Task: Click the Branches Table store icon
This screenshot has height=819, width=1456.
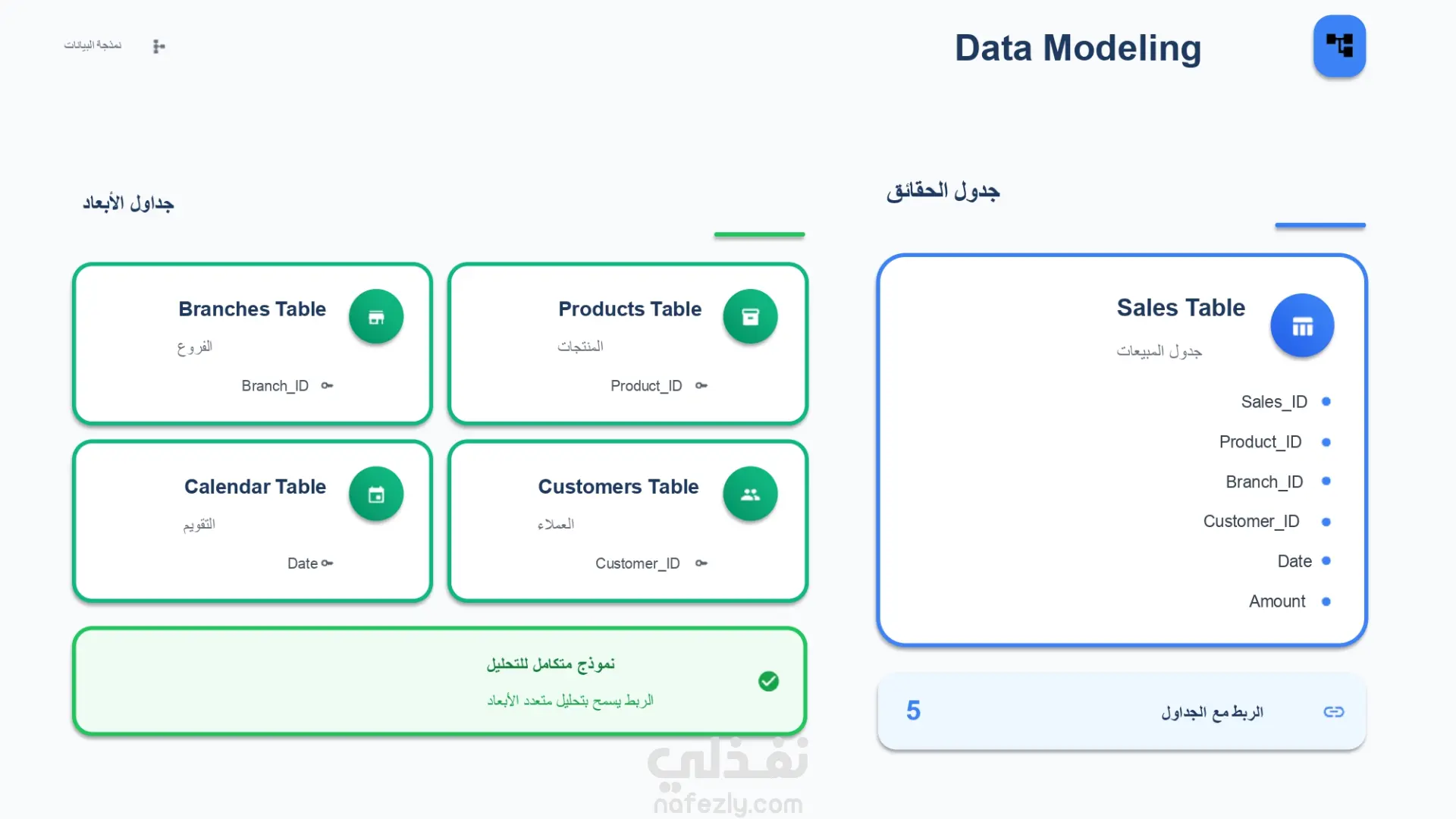Action: (376, 317)
